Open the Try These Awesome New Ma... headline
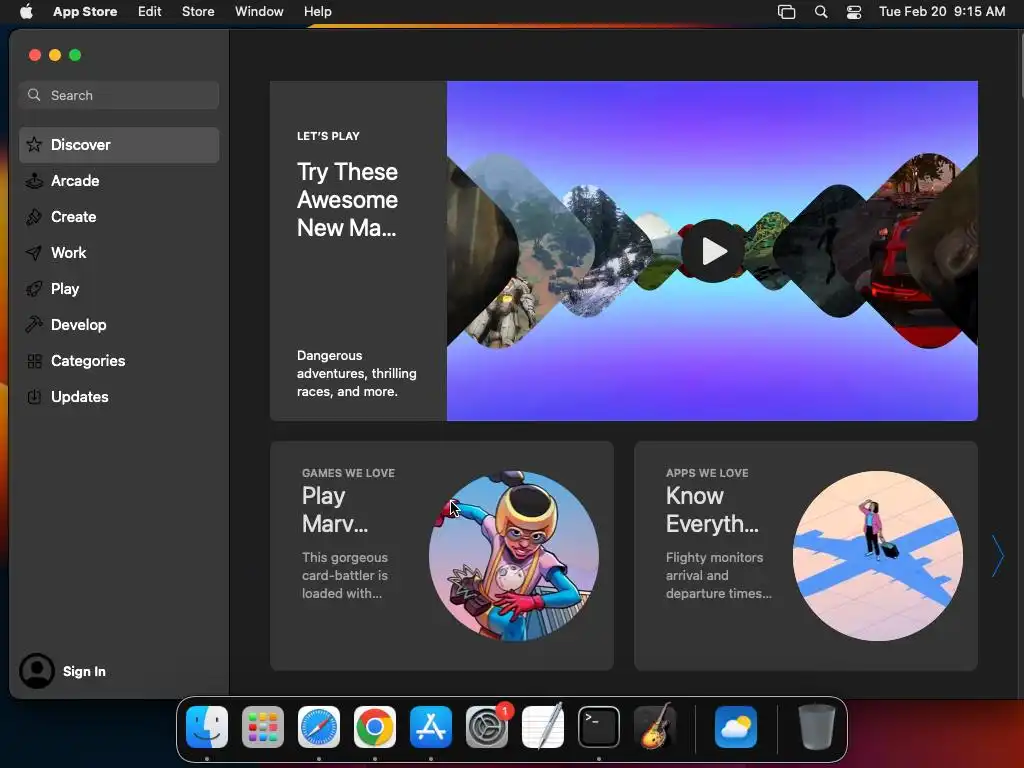Viewport: 1024px width, 768px height. point(347,200)
